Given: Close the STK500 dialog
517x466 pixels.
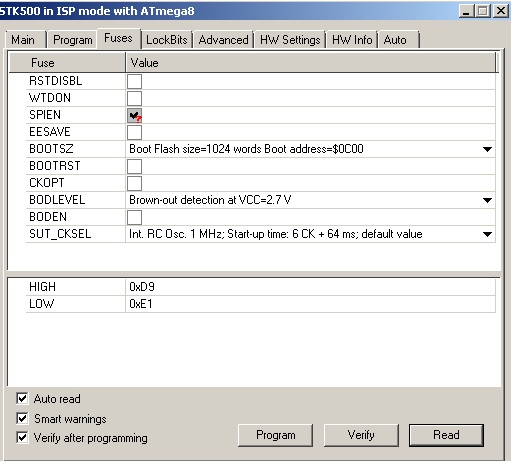Looking at the screenshot, I should (501, 11).
